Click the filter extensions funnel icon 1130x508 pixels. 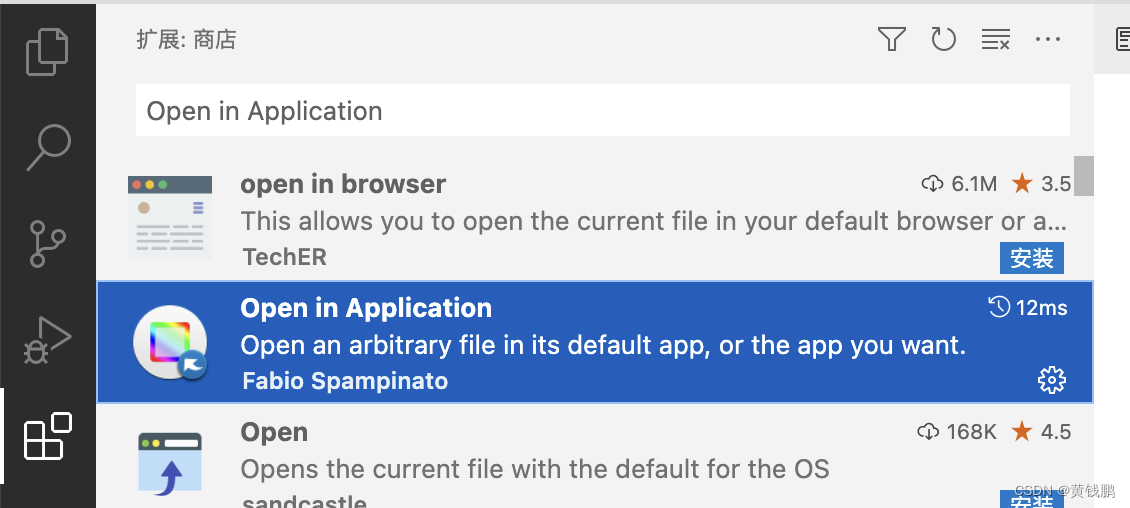(x=891, y=39)
